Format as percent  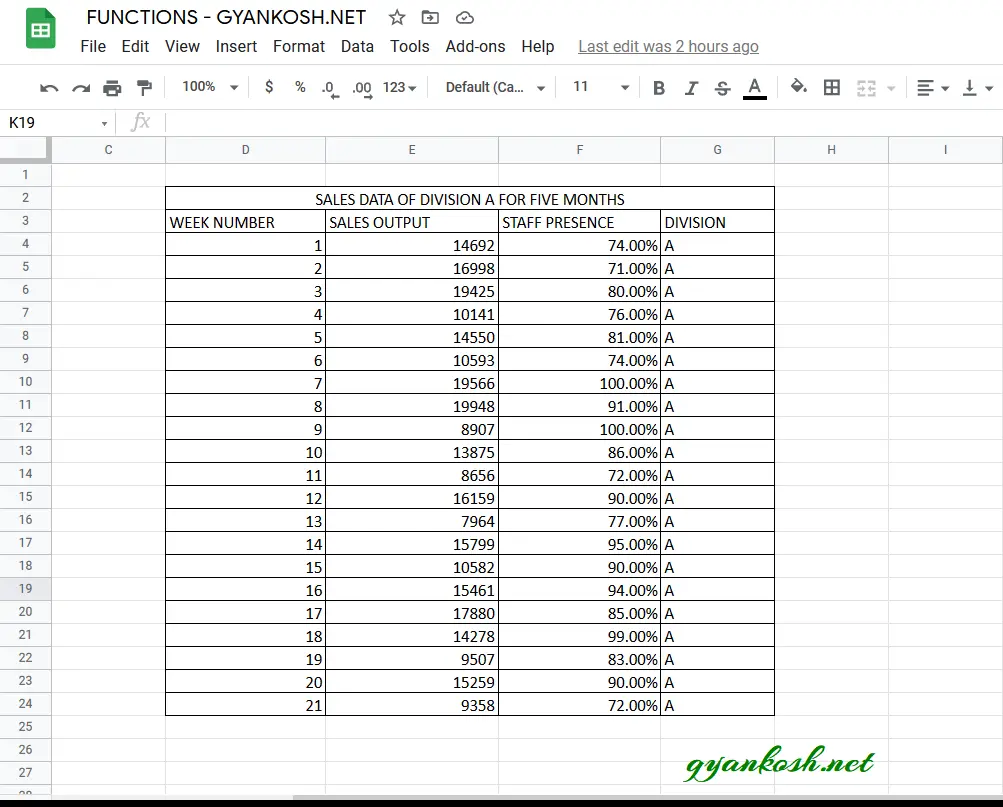pyautogui.click(x=300, y=87)
